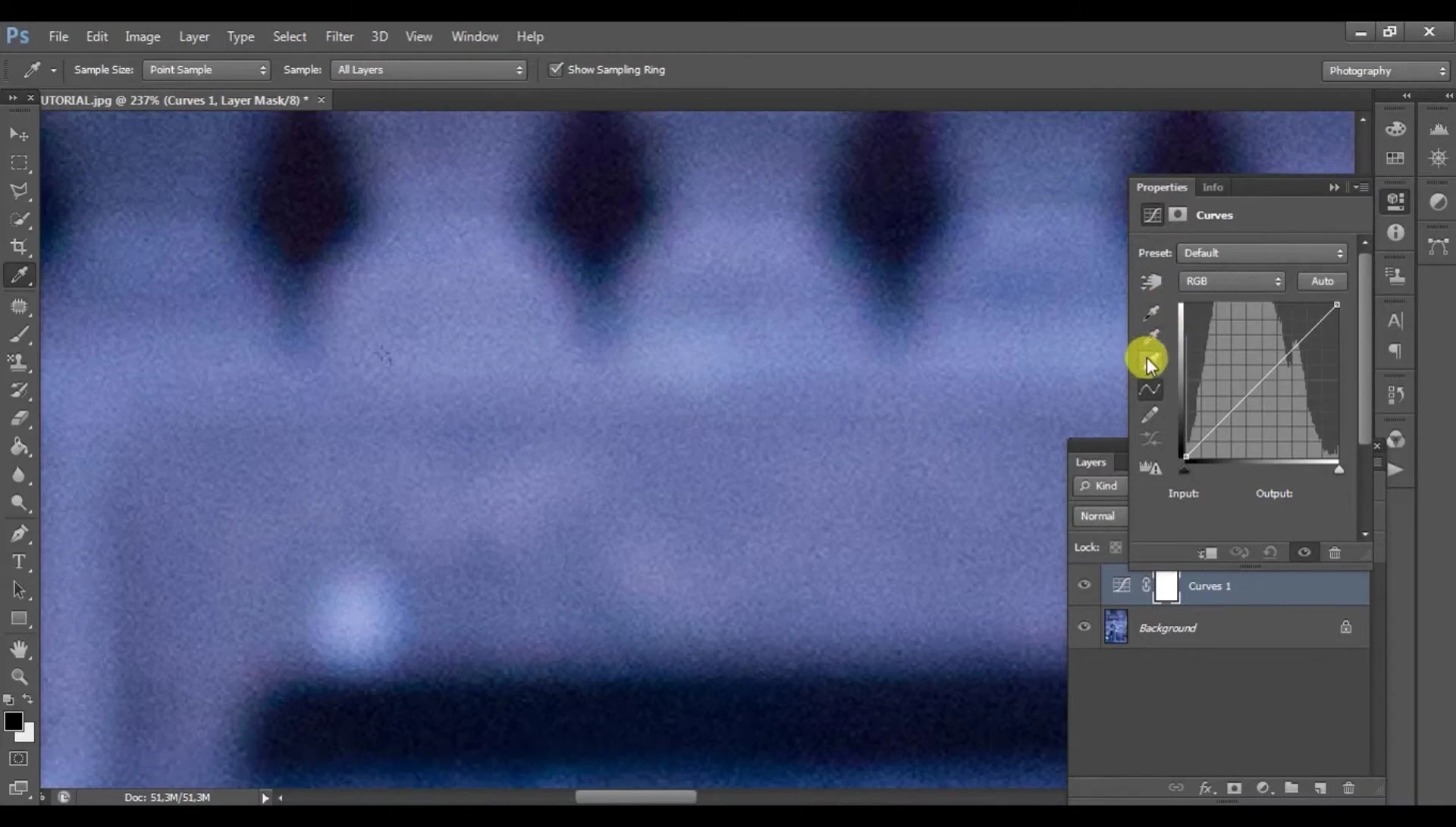
Task: Collapse the Properties panel with double arrows
Action: tap(1334, 187)
